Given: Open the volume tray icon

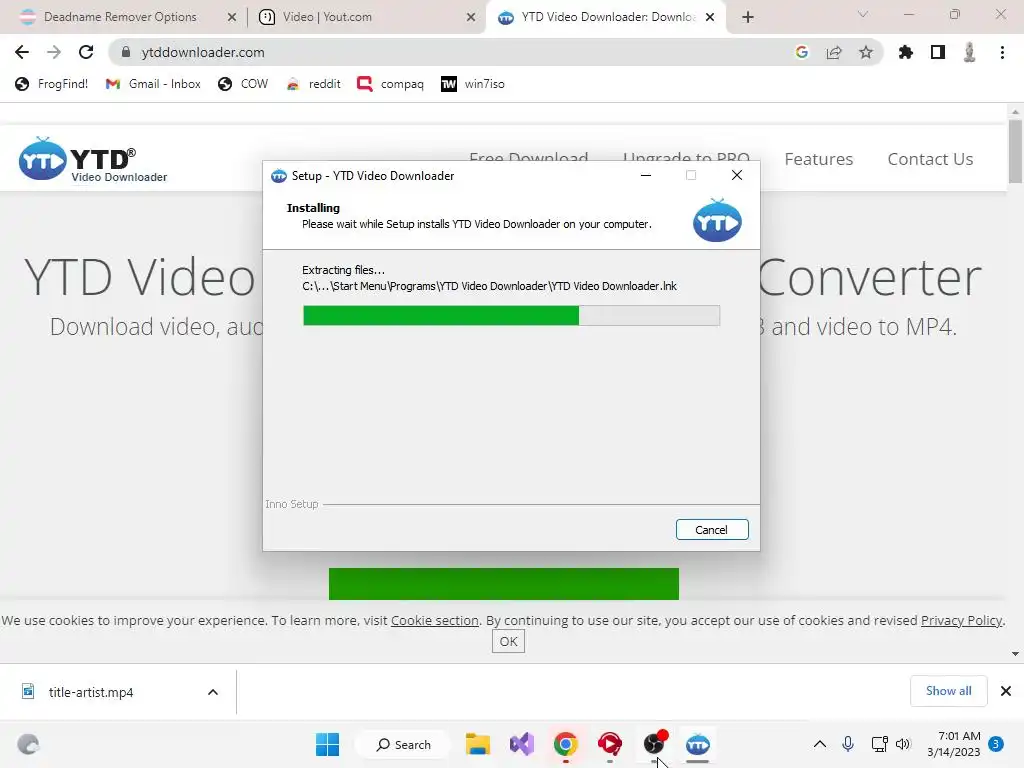Looking at the screenshot, I should click(903, 744).
